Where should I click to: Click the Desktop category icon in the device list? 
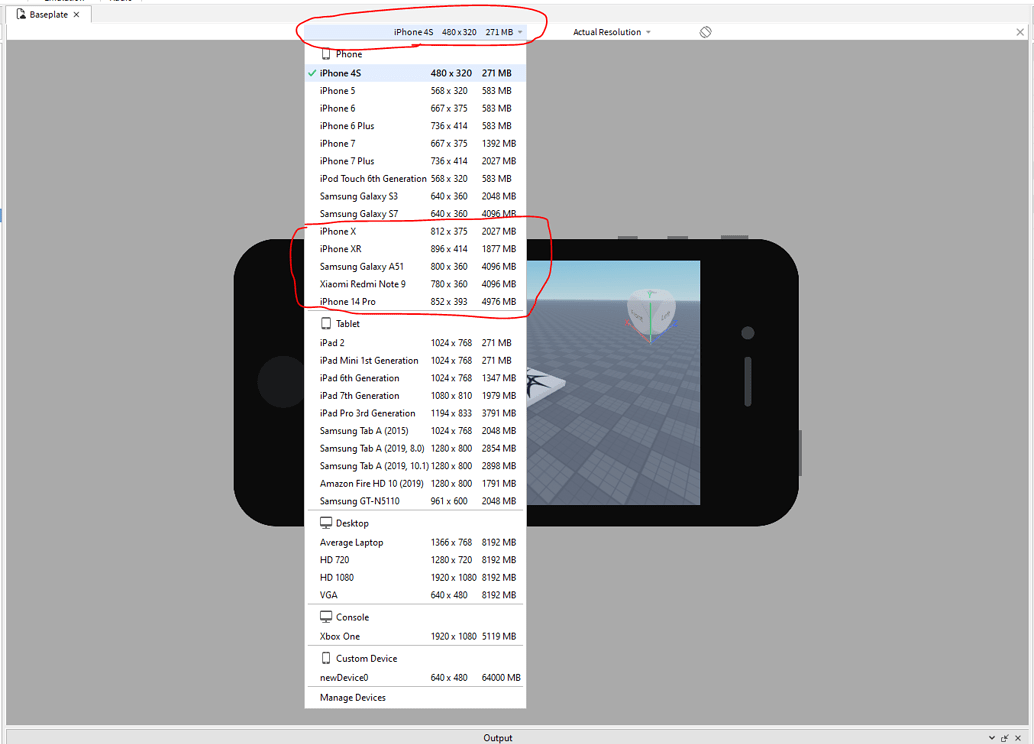coord(327,522)
